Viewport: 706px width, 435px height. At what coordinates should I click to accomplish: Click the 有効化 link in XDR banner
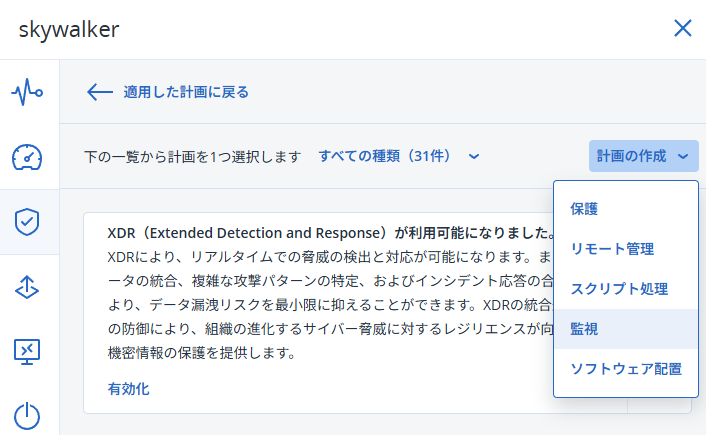click(x=128, y=389)
